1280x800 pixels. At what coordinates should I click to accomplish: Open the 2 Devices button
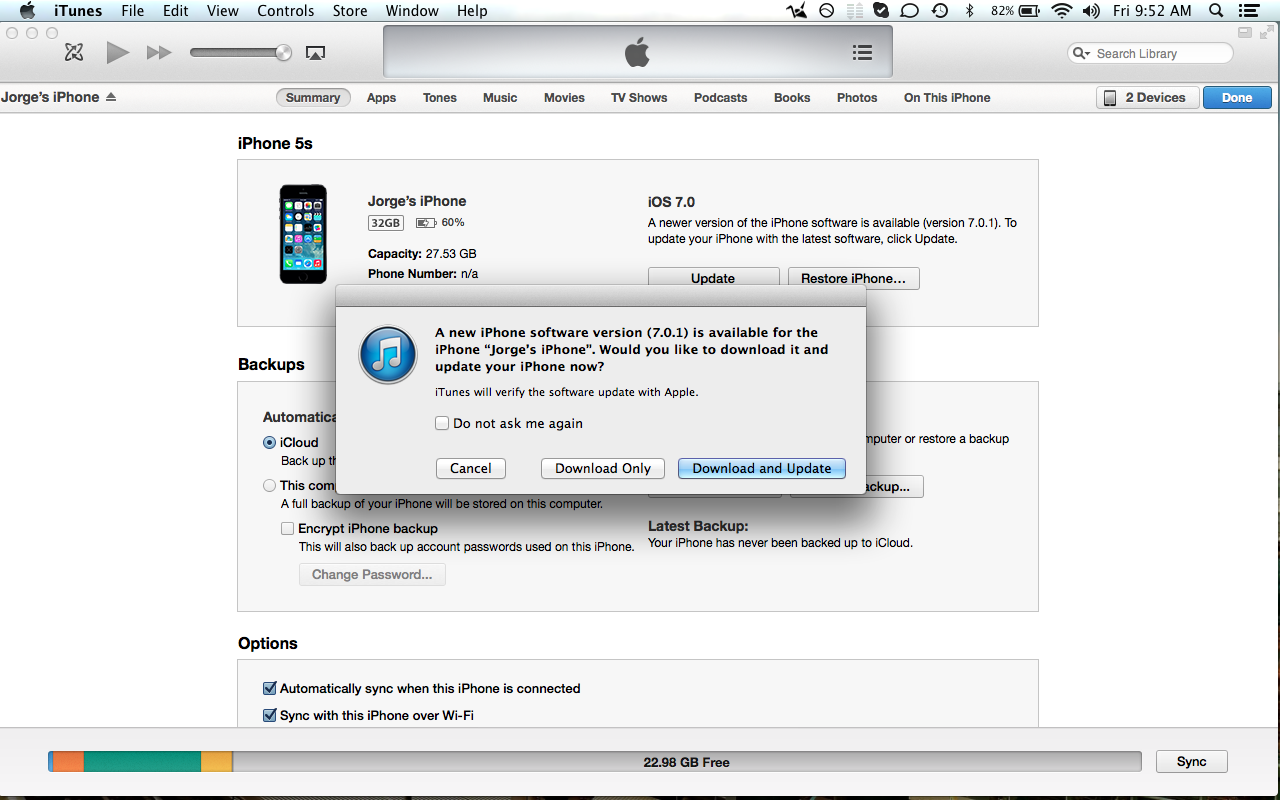[x=1148, y=97]
